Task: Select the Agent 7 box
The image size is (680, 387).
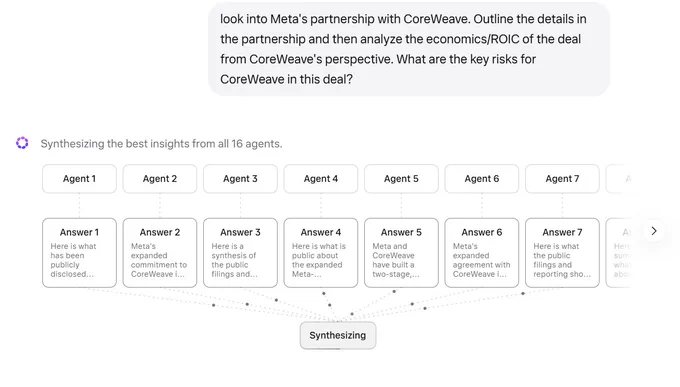Action: pyautogui.click(x=562, y=179)
